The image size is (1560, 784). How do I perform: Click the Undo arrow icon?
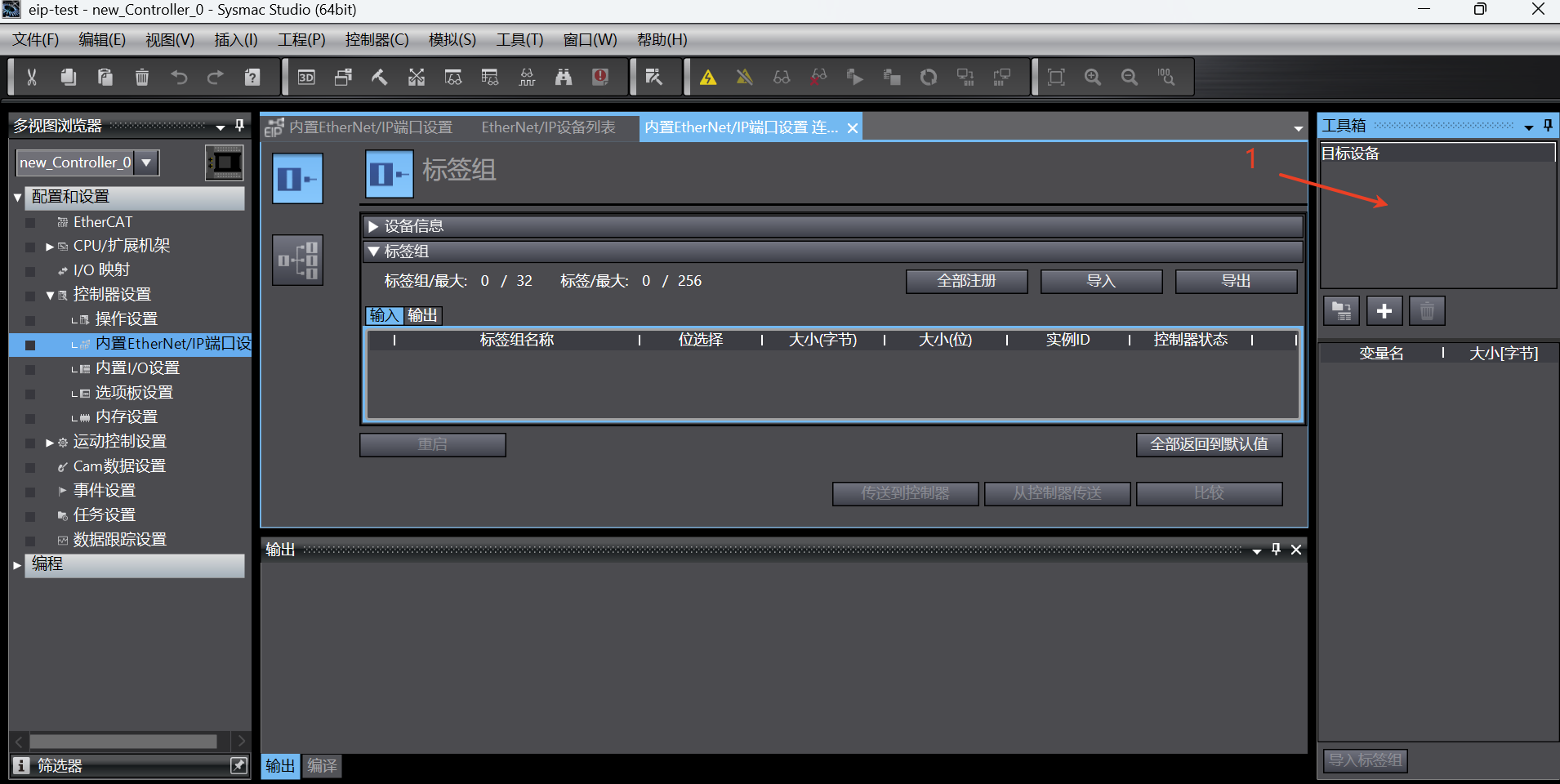(179, 77)
